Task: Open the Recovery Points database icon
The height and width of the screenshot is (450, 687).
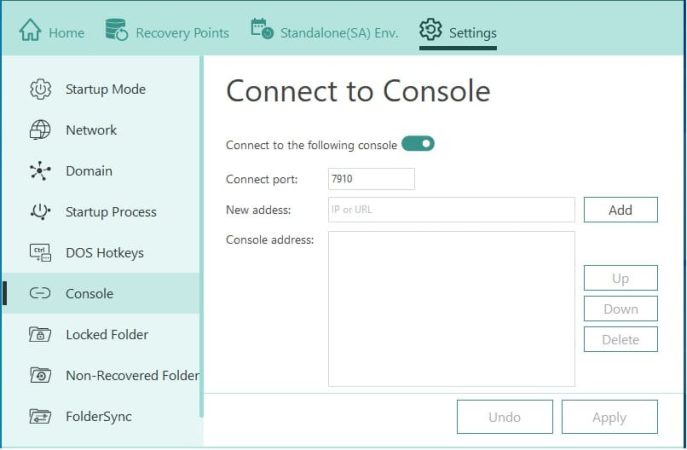Action: (x=116, y=31)
